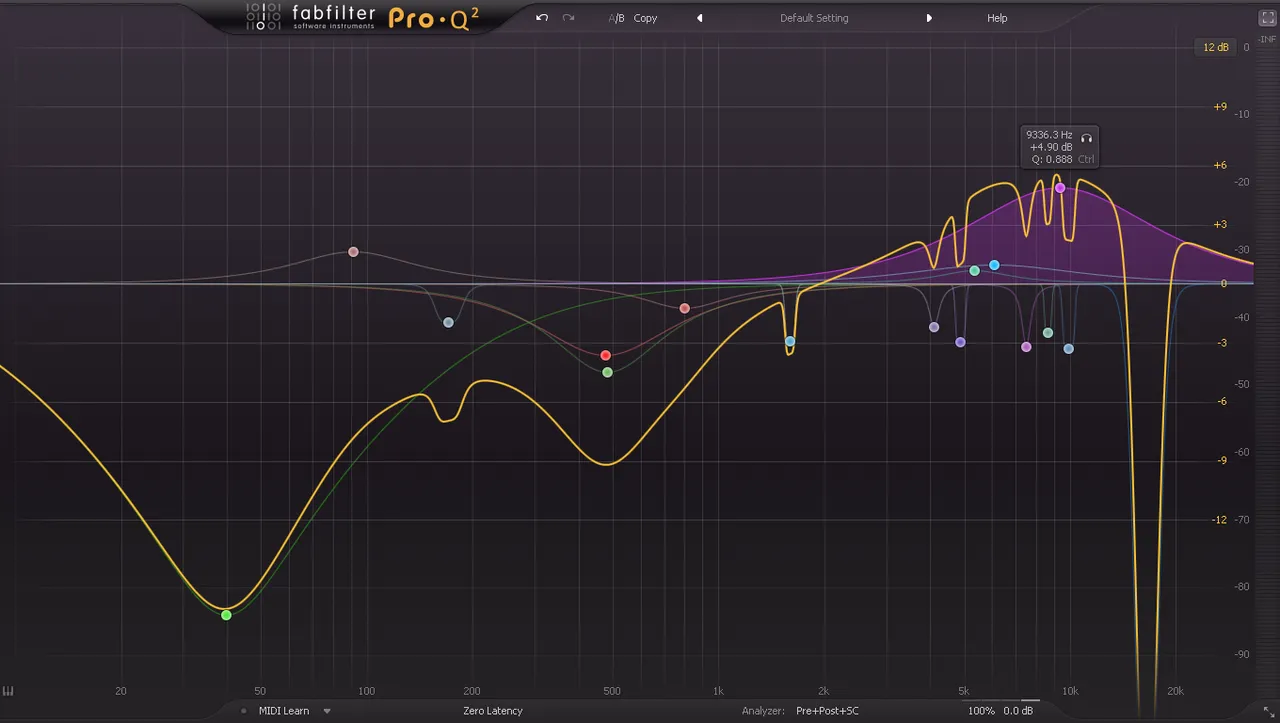Enable MIDI Learn
This screenshot has height=723, width=1280.
click(284, 711)
